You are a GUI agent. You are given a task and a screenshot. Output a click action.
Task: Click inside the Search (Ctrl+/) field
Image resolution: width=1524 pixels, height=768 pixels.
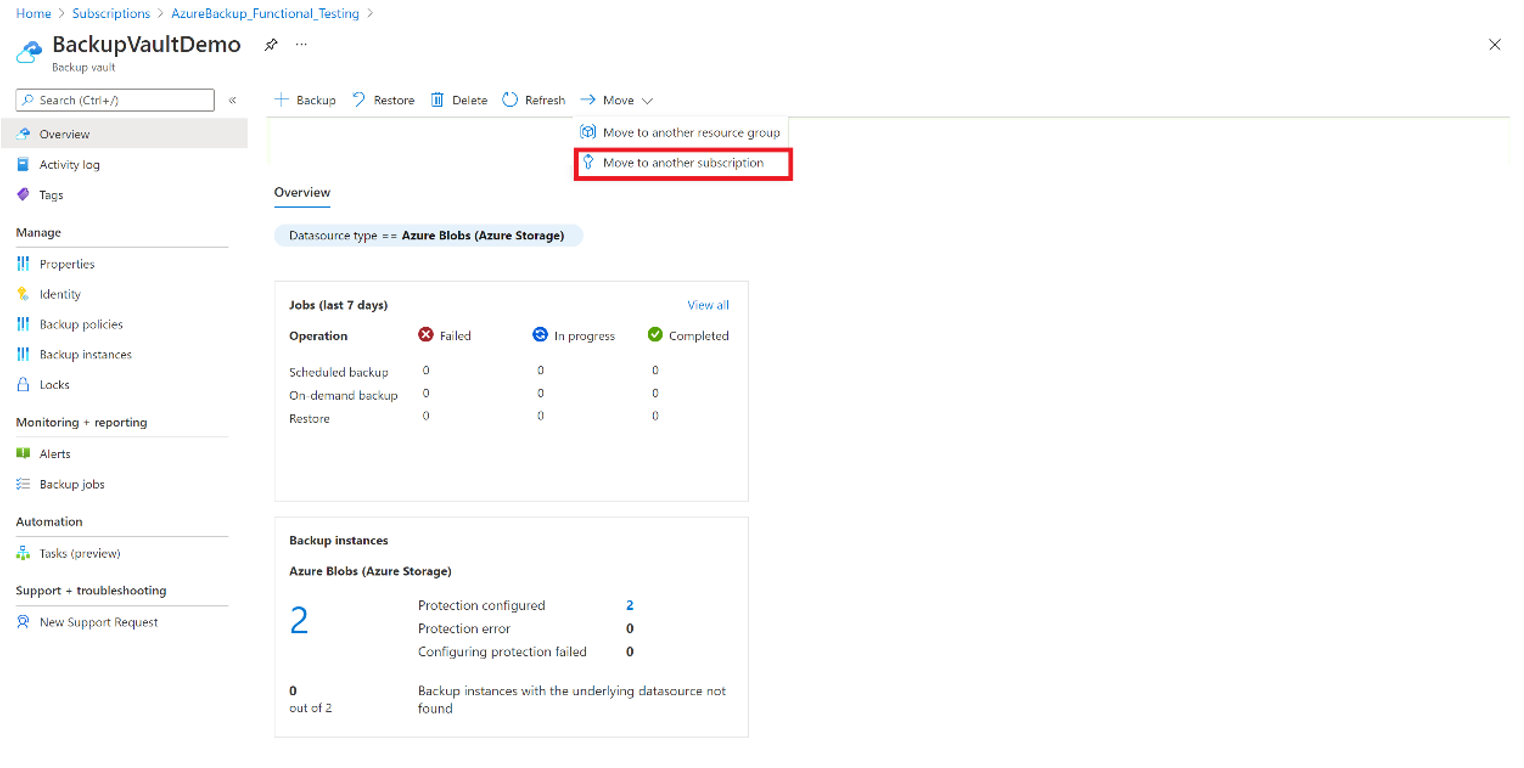pyautogui.click(x=114, y=99)
